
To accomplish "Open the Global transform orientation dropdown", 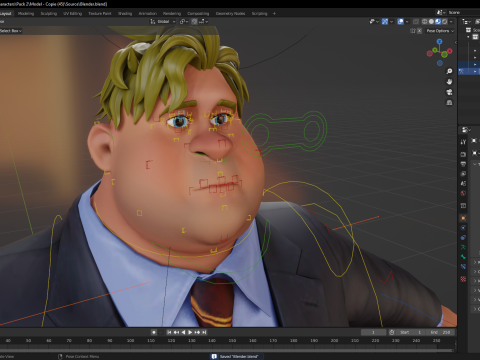I will point(163,21).
